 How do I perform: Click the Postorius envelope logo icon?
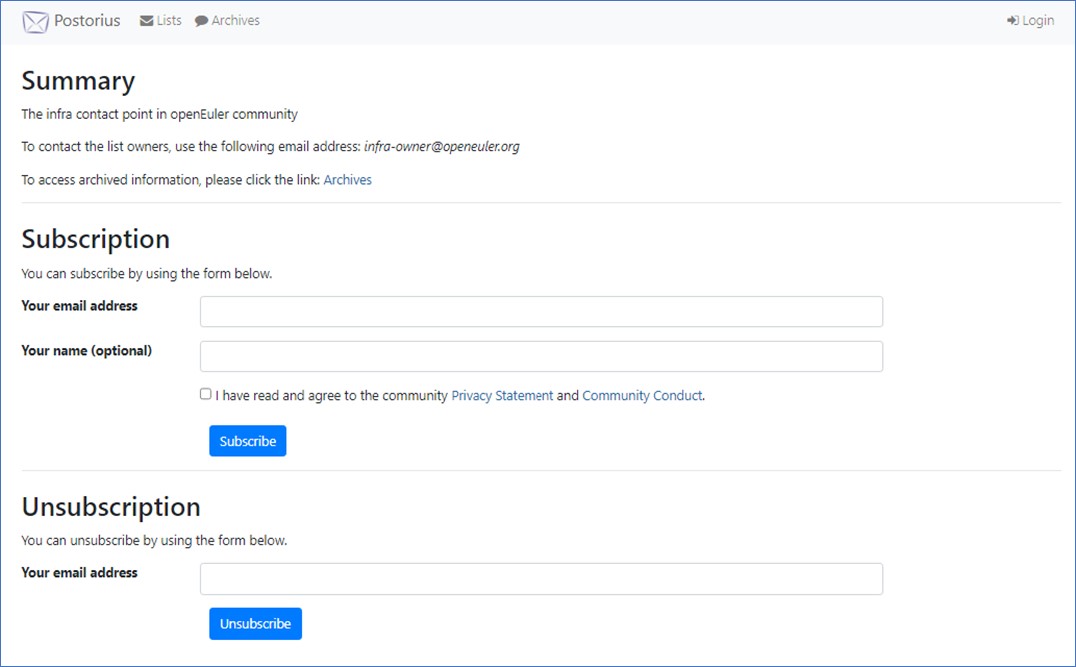click(x=35, y=21)
